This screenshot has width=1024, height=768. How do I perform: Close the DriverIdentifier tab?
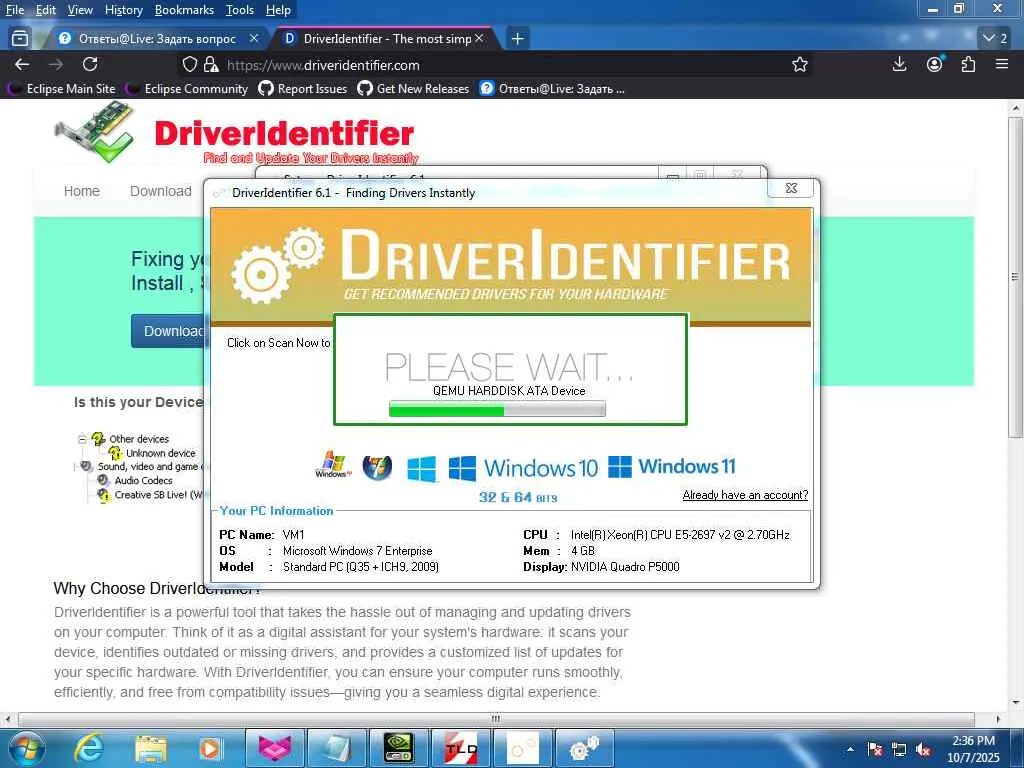pyautogui.click(x=479, y=39)
